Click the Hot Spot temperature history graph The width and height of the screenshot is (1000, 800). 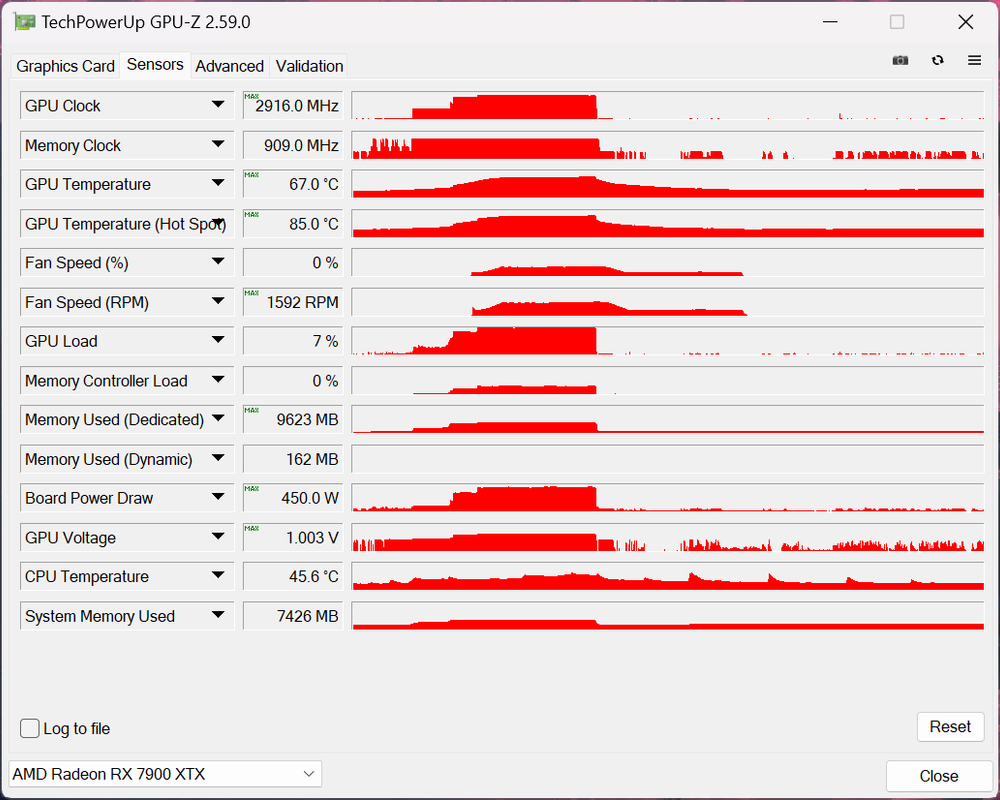pyautogui.click(x=668, y=223)
